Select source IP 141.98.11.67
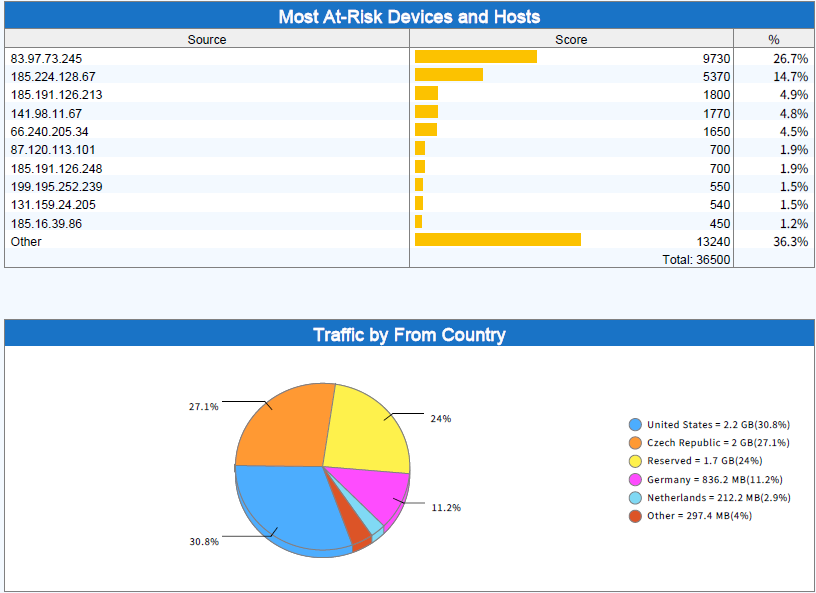Viewport: 816px width, 593px height. pyautogui.click(x=46, y=113)
